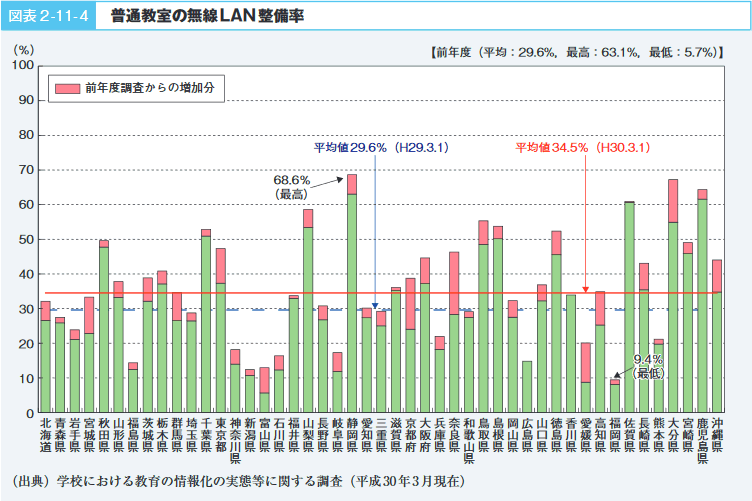752x501 pixels.
Task: Click the tallest bar, for 静岡県
Action: [x=352, y=293]
